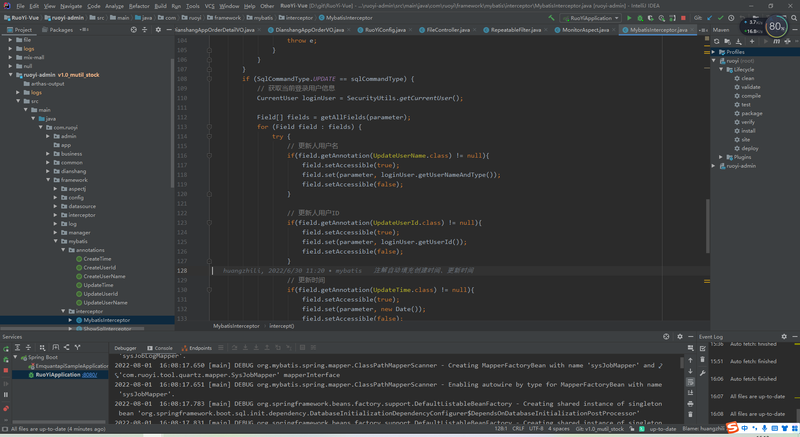
Task: Expand the Maven Profiles node
Action: pos(714,52)
